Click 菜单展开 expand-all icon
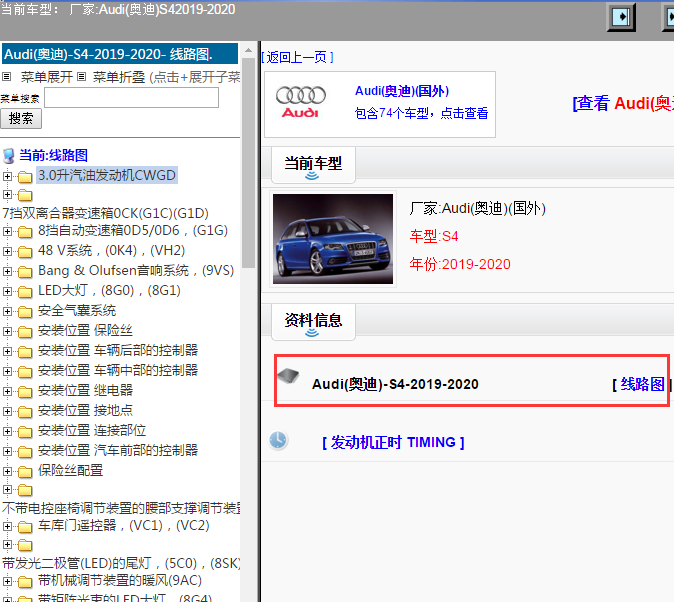The width and height of the screenshot is (674, 602). (6, 77)
